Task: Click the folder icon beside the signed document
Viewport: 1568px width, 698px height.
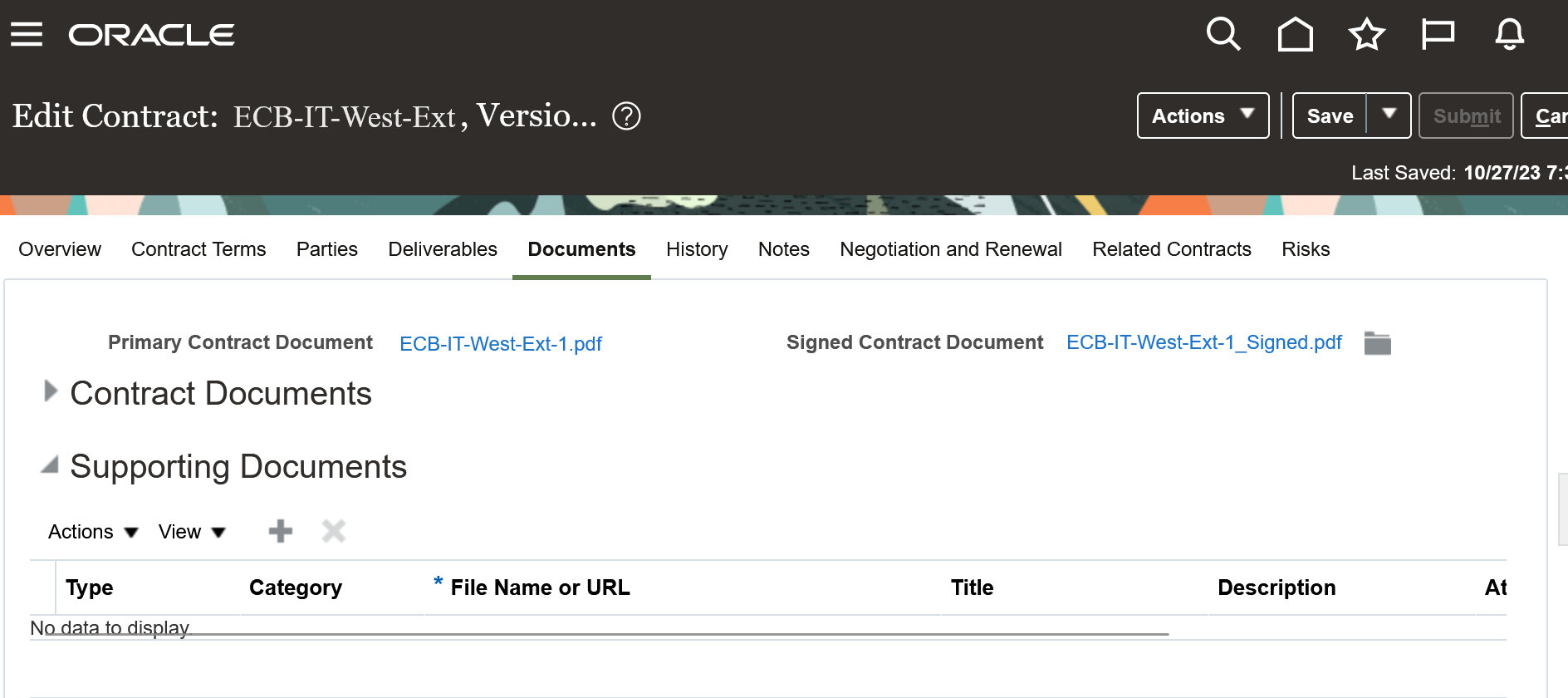Action: click(1378, 342)
